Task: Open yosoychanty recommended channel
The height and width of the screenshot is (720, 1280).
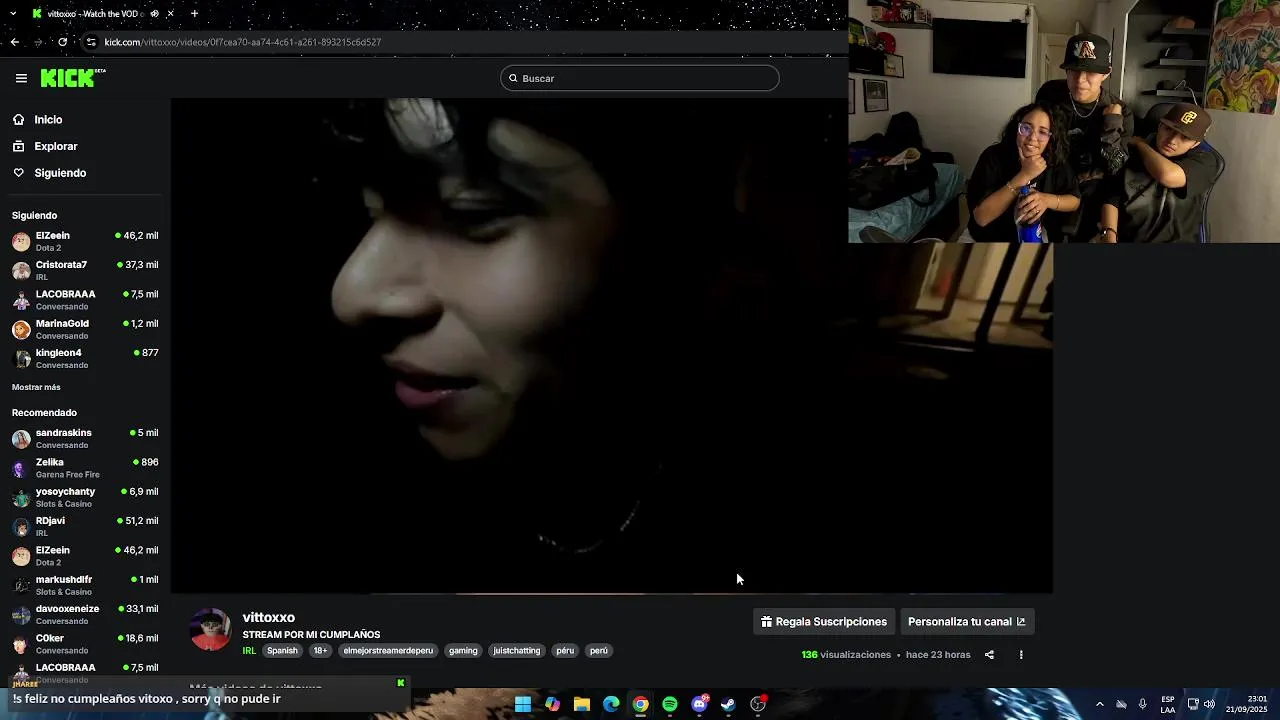Action: (x=85, y=497)
